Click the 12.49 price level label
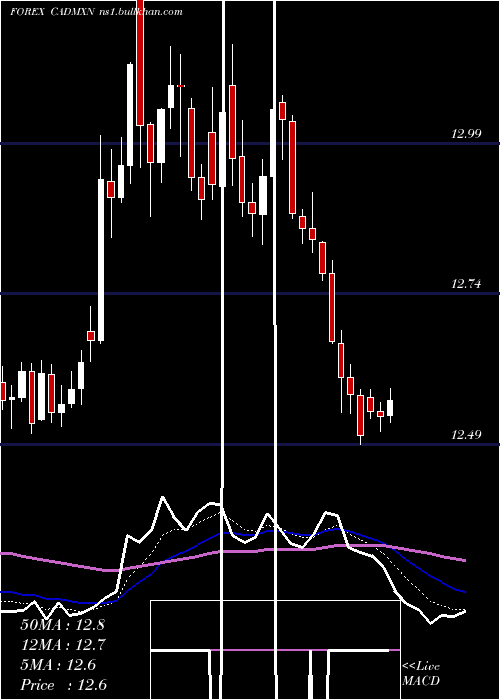 pyautogui.click(x=466, y=434)
